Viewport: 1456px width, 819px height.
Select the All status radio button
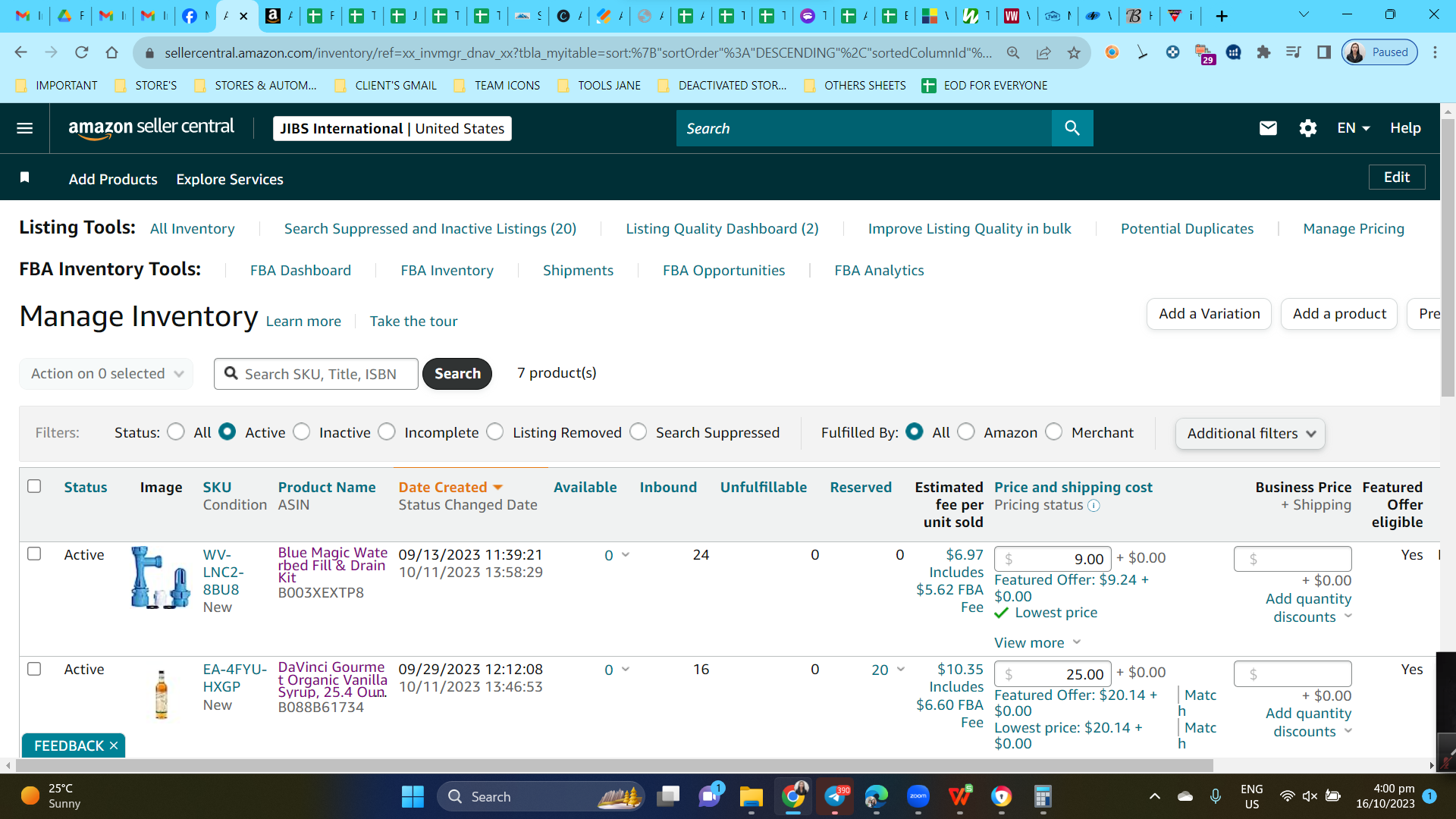coord(176,432)
